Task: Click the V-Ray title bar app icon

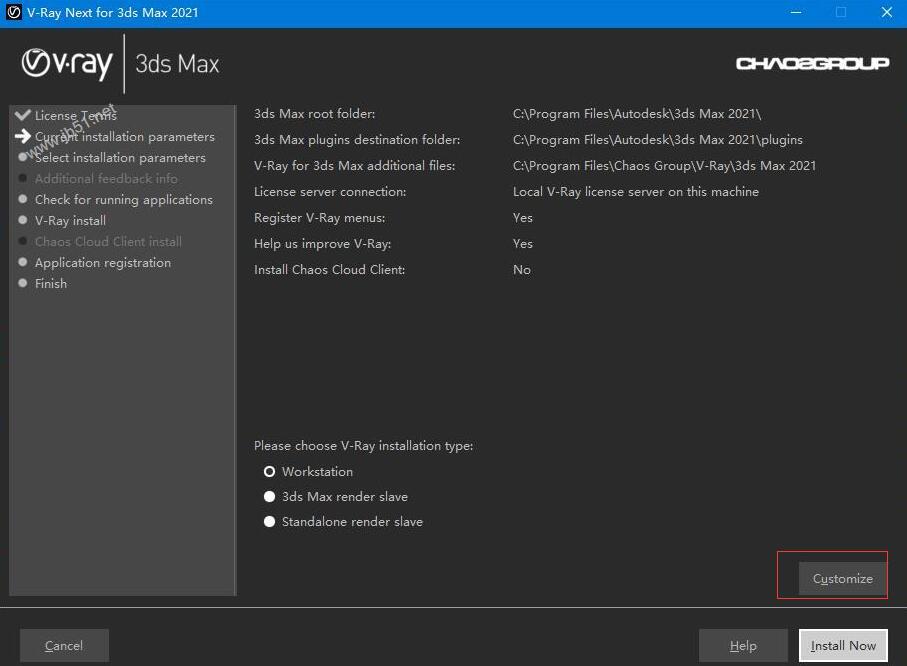Action: [x=13, y=12]
